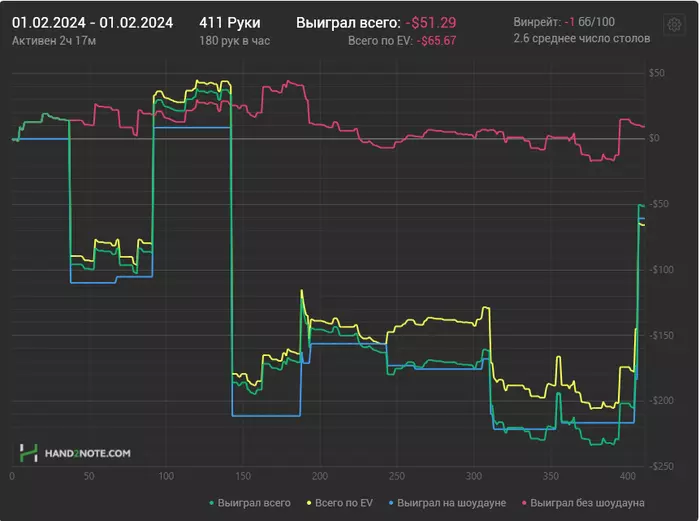The width and height of the screenshot is (700, 521).
Task: Click the total winnings value -$51.29
Action: [x=430, y=23]
